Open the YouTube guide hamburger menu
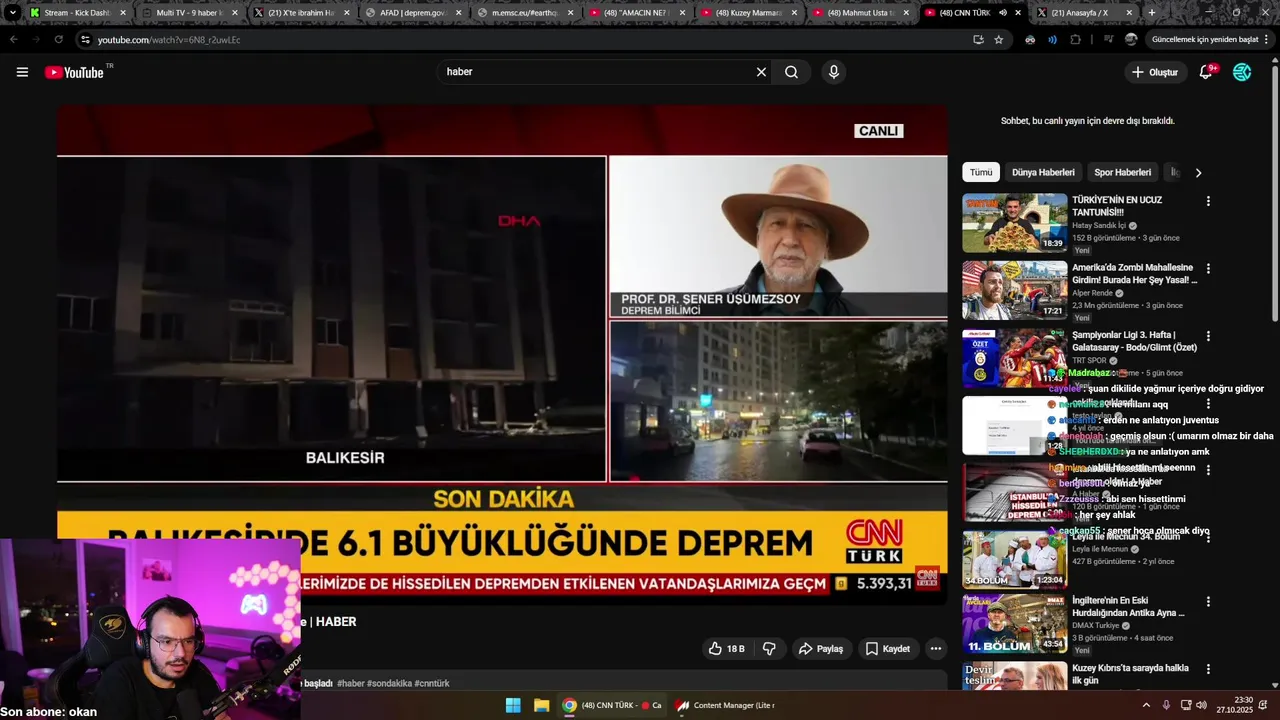This screenshot has width=1280, height=720. [22, 72]
